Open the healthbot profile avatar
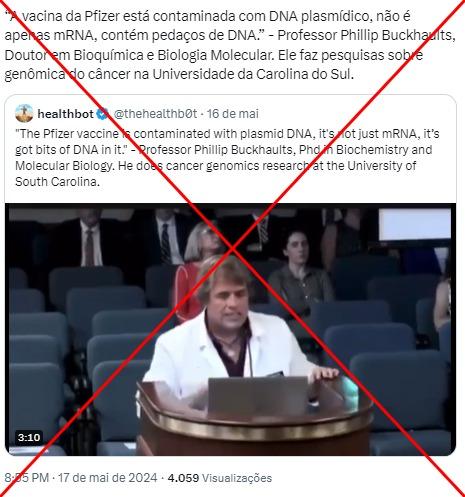Image resolution: width=465 pixels, height=497 pixels. coord(24,113)
